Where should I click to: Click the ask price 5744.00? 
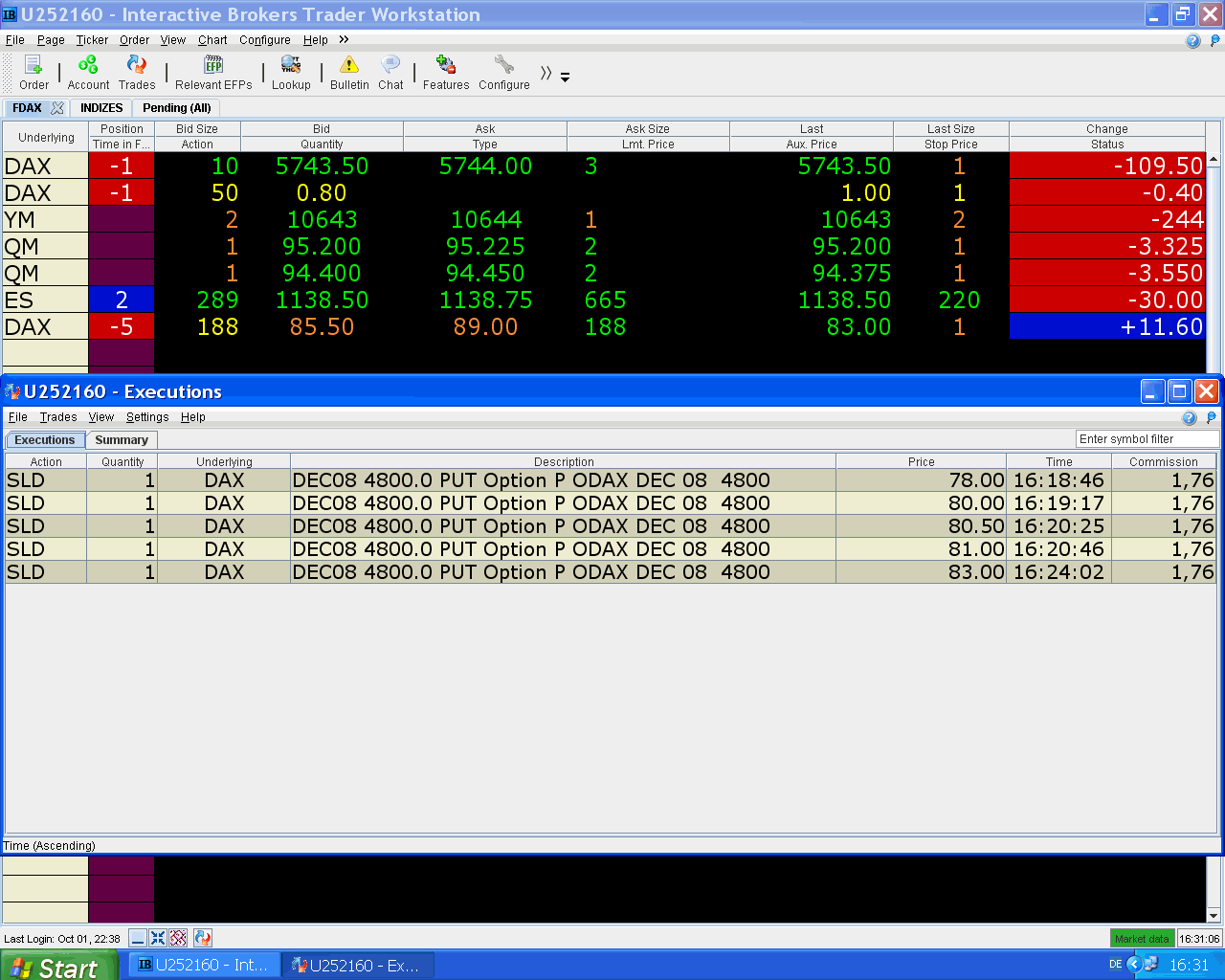click(x=485, y=166)
